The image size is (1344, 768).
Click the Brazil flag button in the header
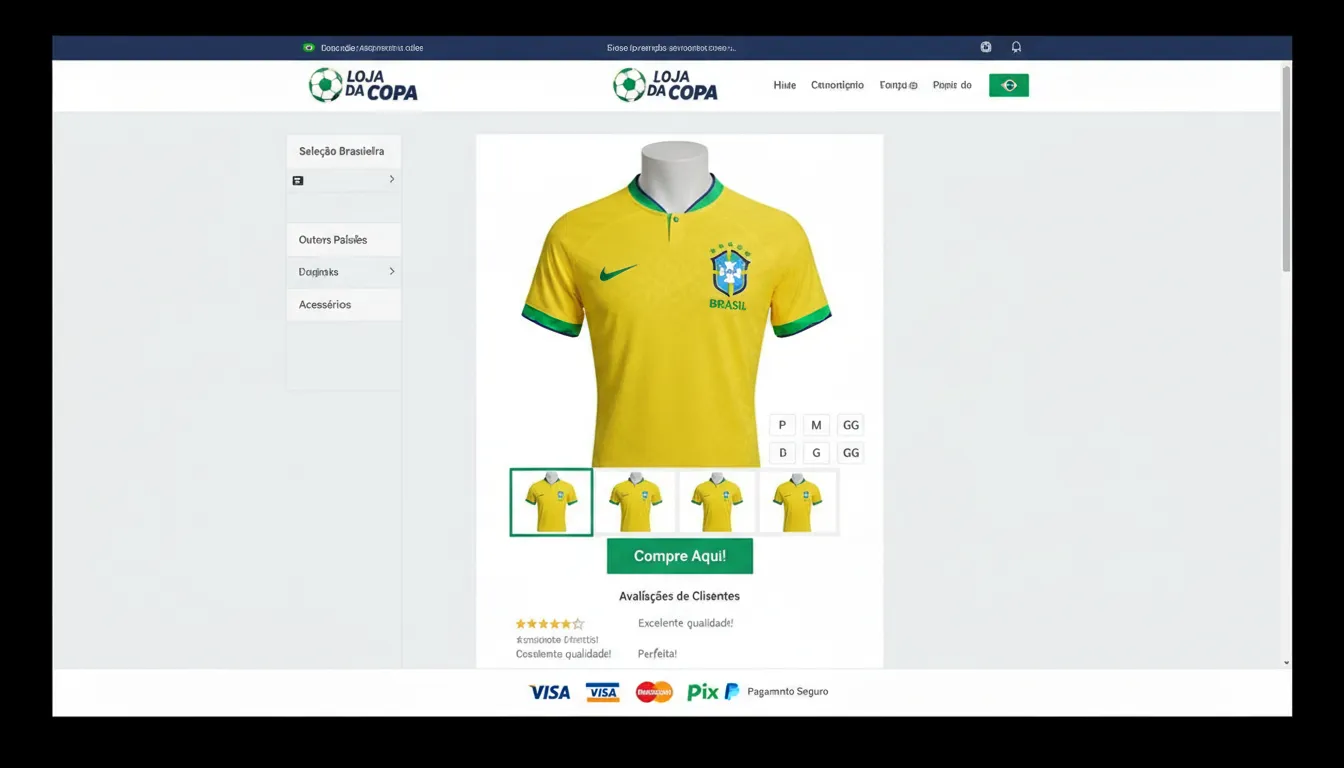(1008, 85)
